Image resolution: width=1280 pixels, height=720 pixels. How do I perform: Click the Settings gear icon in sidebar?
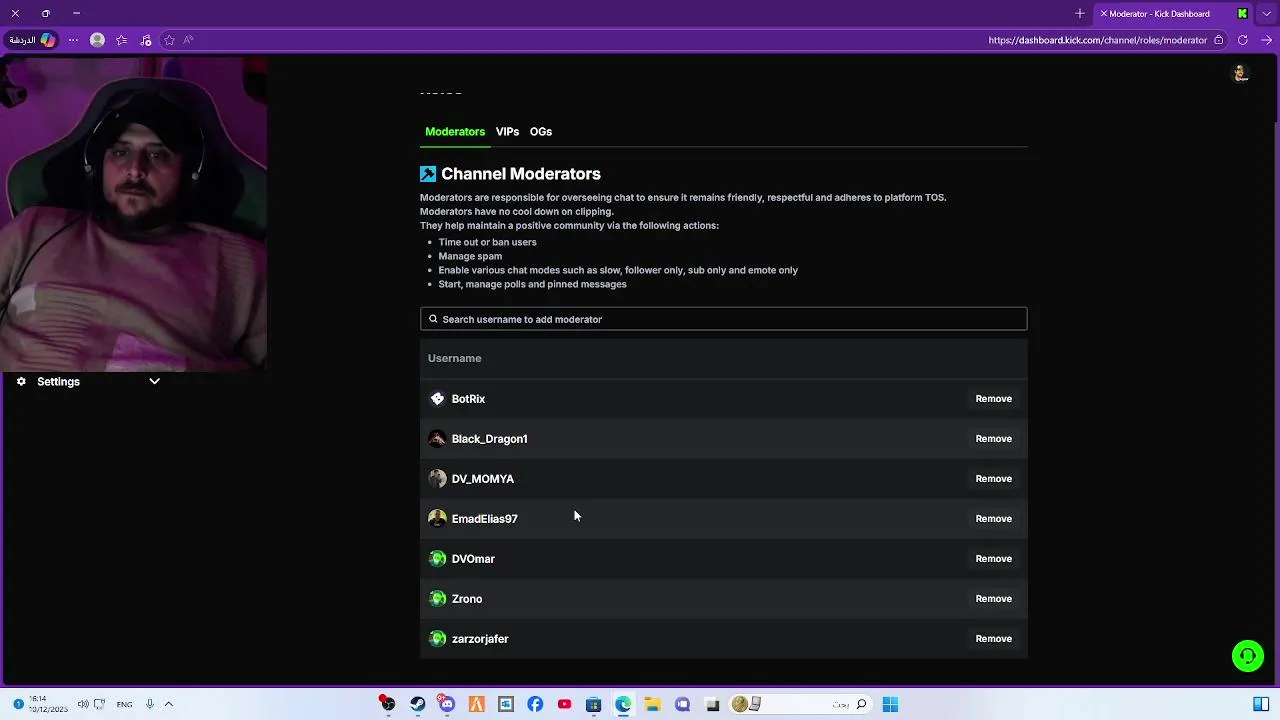tap(21, 381)
